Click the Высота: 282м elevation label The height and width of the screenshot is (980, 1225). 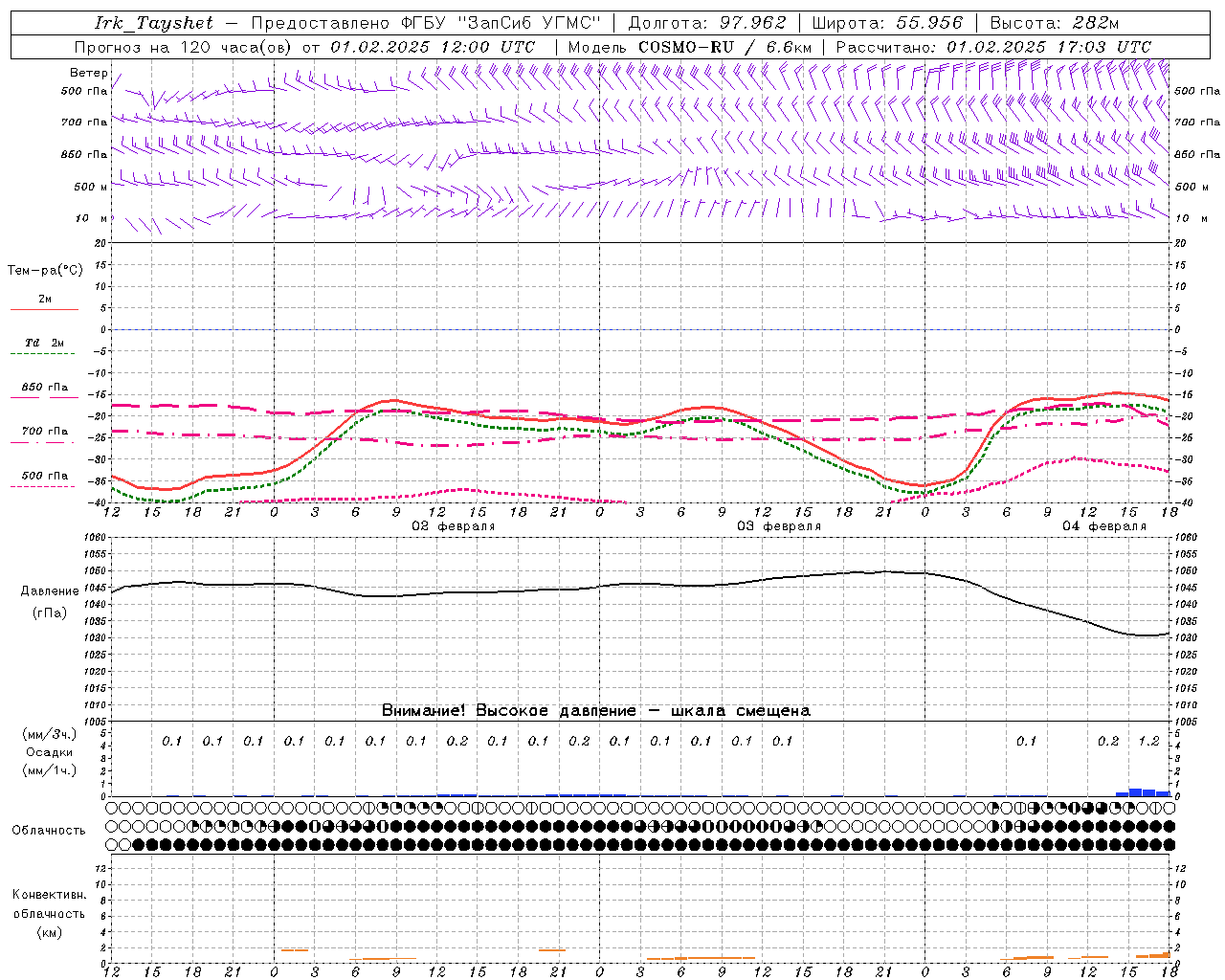pyautogui.click(x=1054, y=23)
